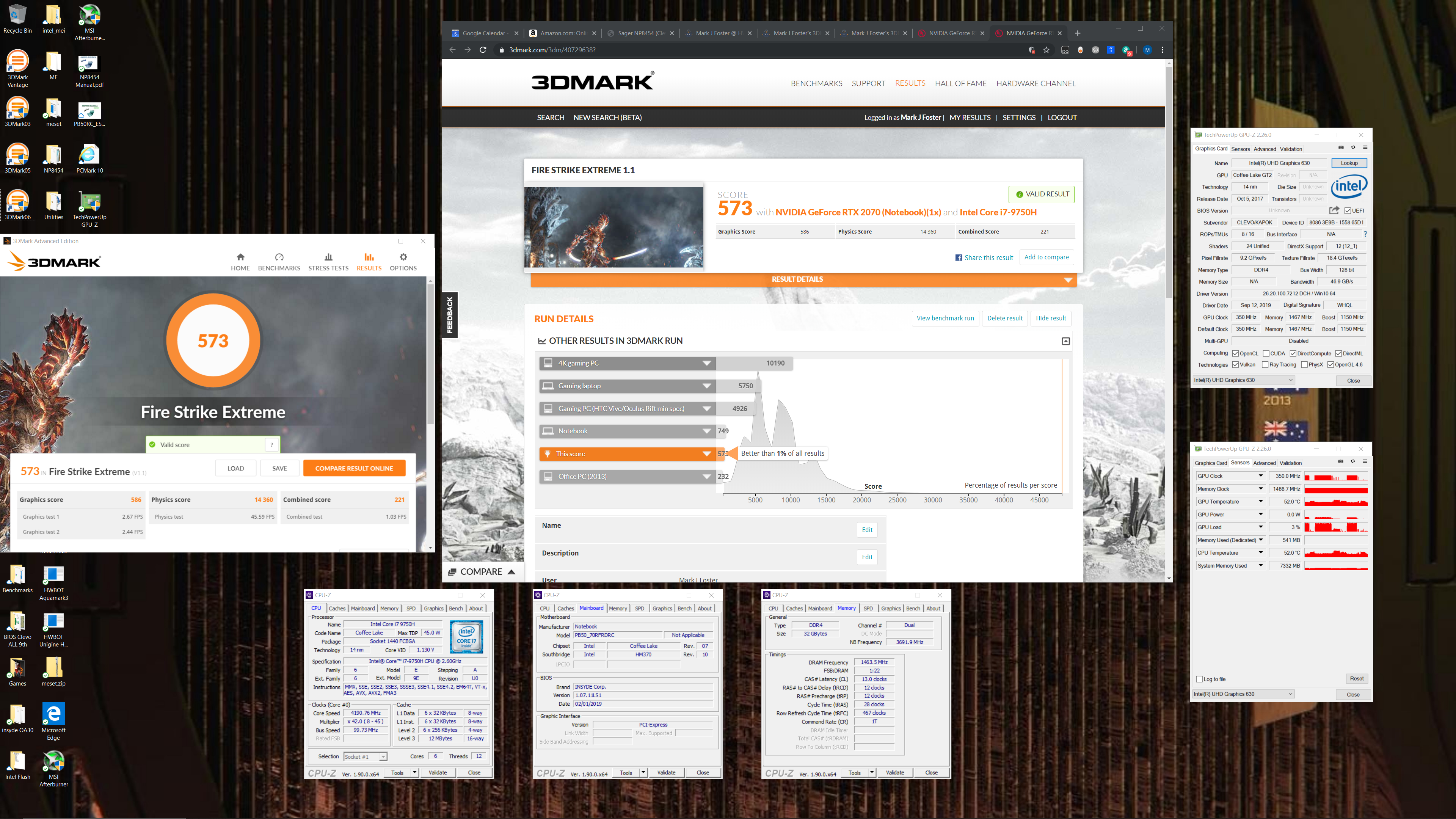Open the Socket #1 selection dropdown in CPU-Z
The image size is (1456, 819).
point(365,756)
